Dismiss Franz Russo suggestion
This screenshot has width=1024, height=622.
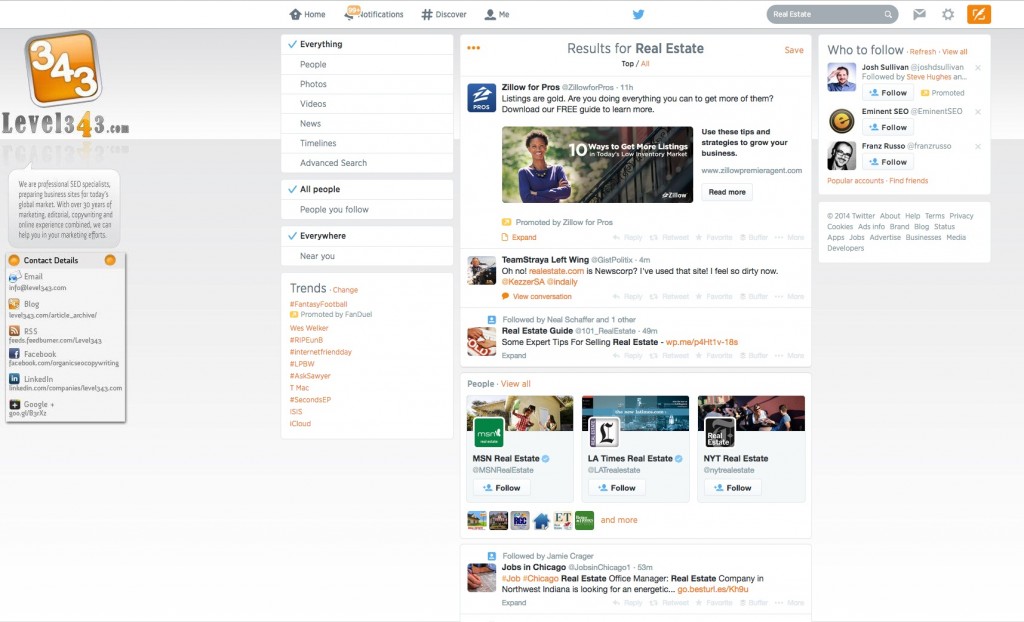click(978, 146)
